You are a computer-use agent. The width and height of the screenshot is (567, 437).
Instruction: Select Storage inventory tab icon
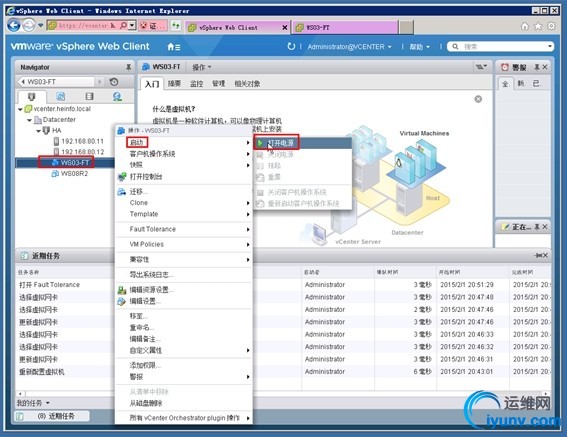coord(89,96)
